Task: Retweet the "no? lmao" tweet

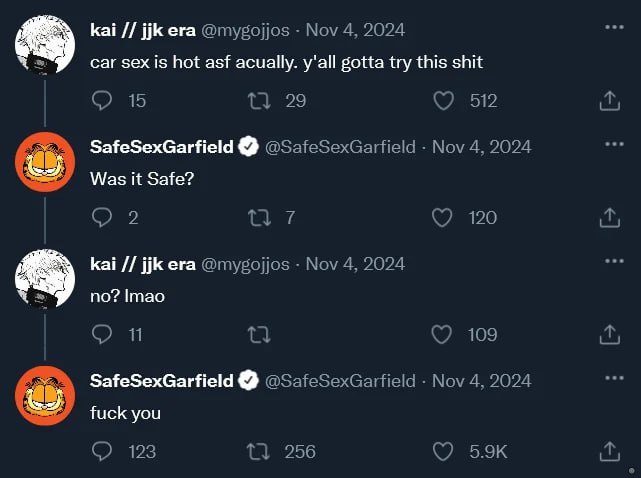Action: coord(260,335)
